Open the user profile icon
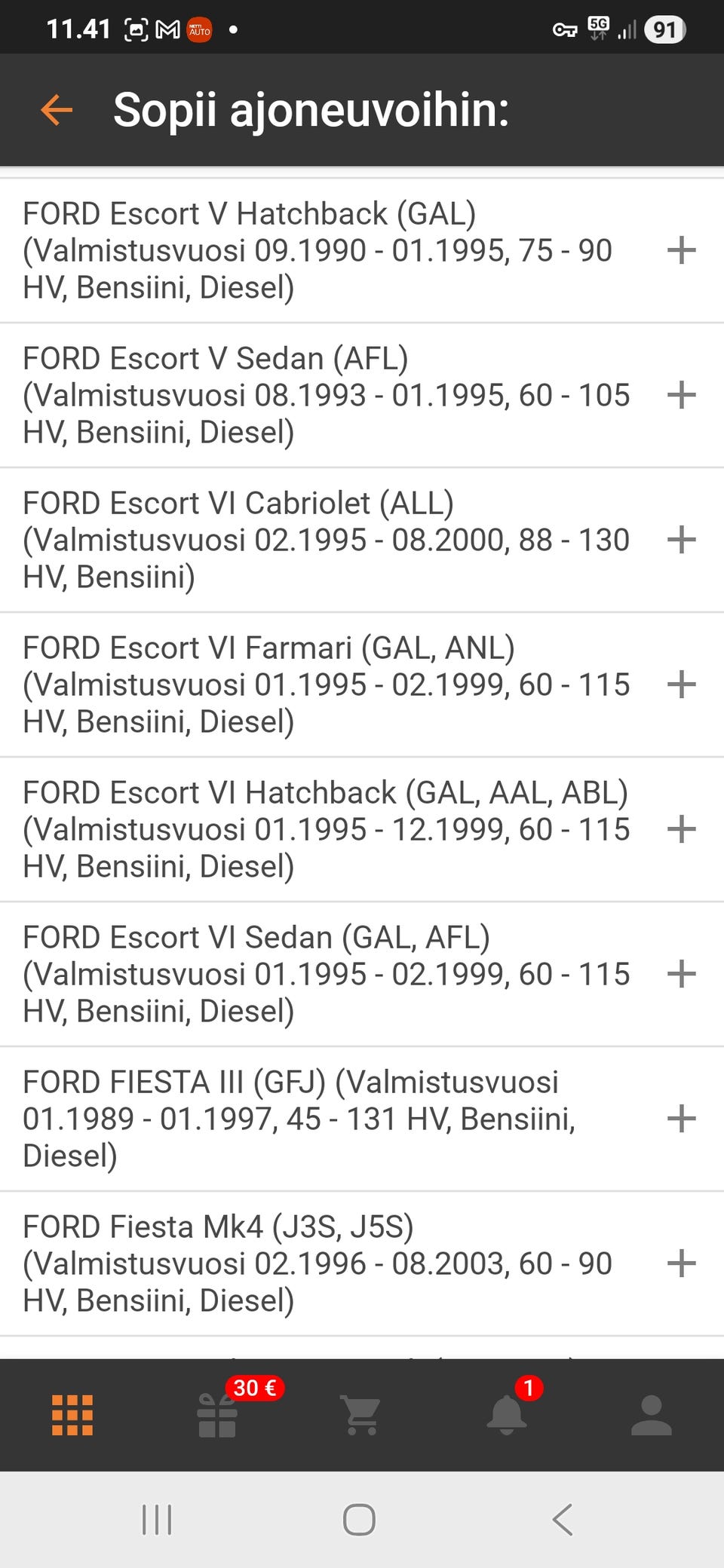The height and width of the screenshot is (1568, 724). [651, 1415]
